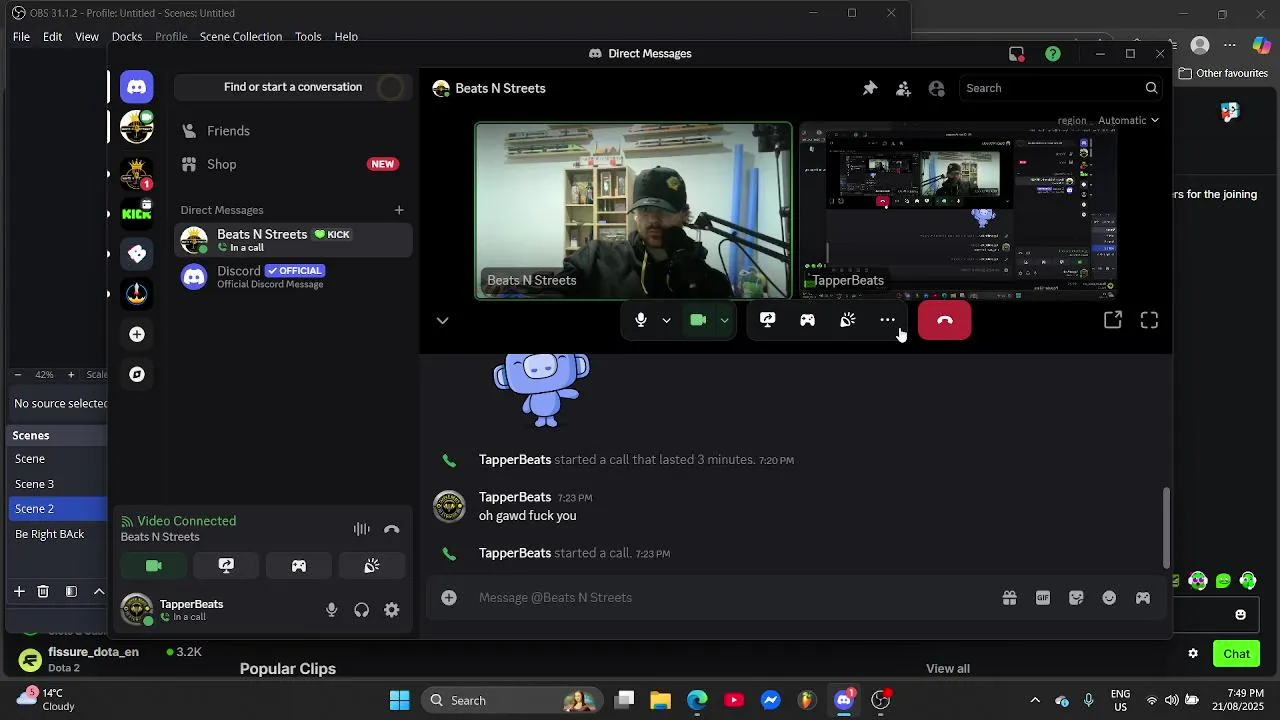Open GIF picker in message bar
Viewport: 1280px width, 720px height.
1043,598
